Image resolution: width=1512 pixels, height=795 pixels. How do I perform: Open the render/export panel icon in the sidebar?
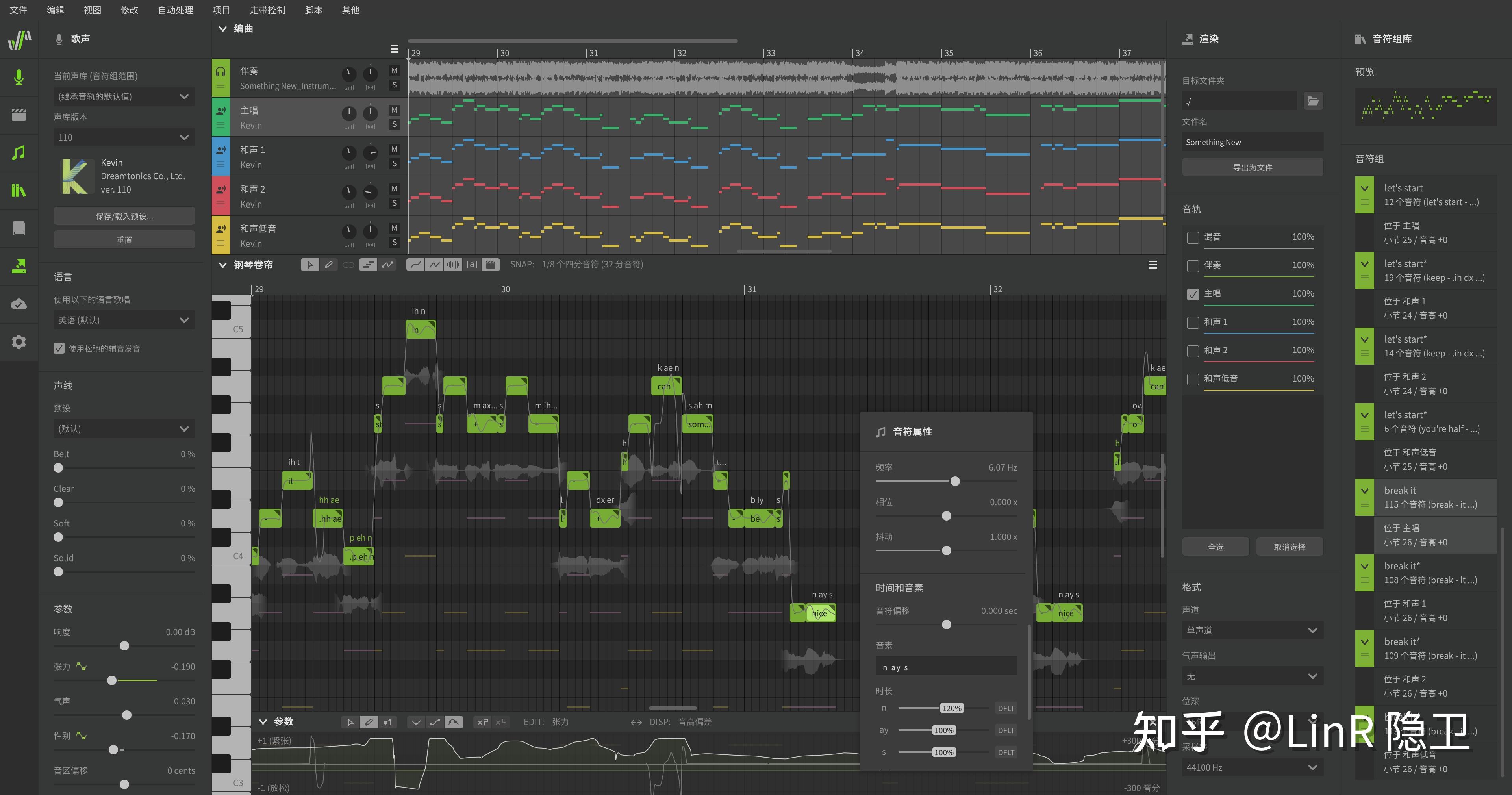pos(19,266)
